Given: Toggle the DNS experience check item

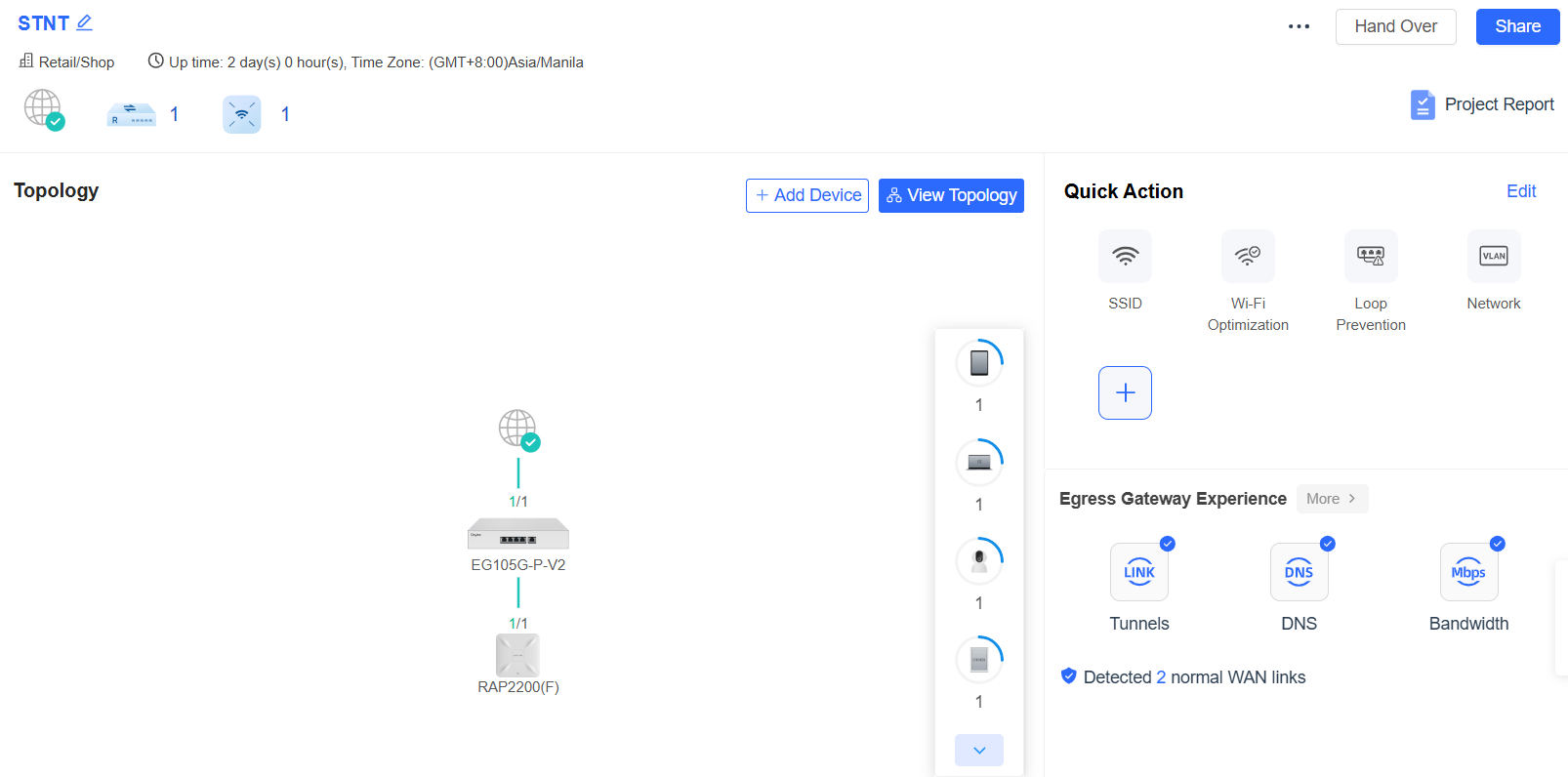Looking at the screenshot, I should (x=1299, y=572).
